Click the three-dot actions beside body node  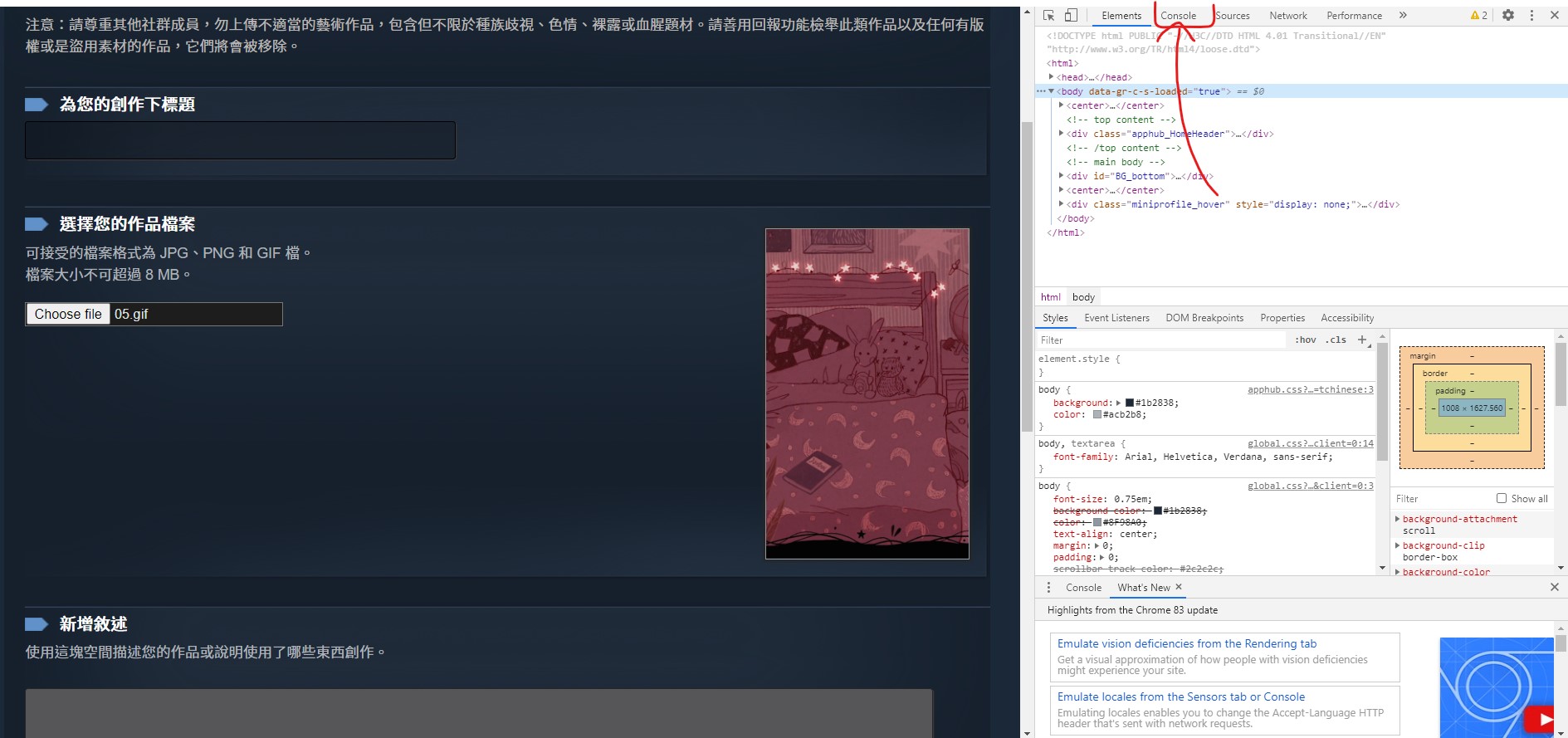pyautogui.click(x=1041, y=91)
